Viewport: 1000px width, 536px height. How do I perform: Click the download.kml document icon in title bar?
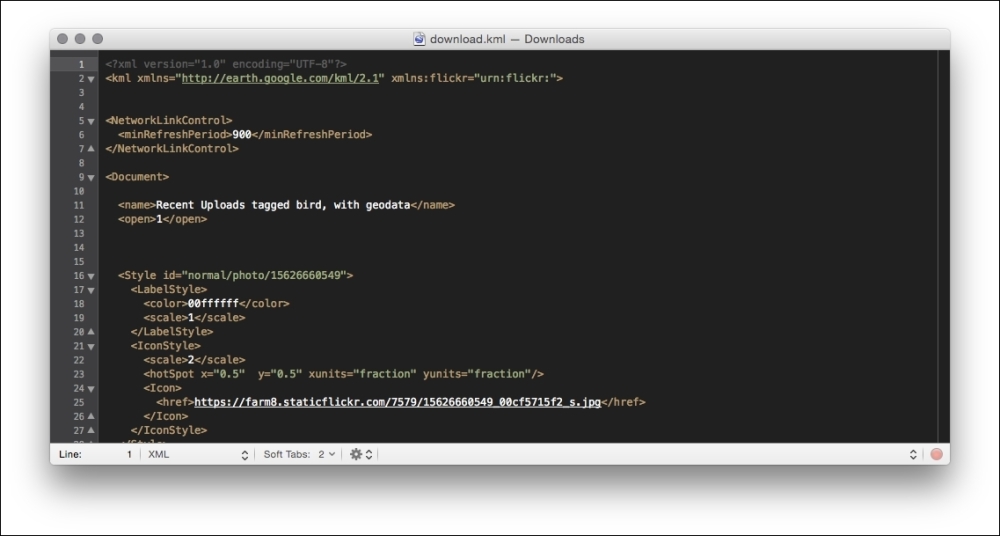click(419, 39)
